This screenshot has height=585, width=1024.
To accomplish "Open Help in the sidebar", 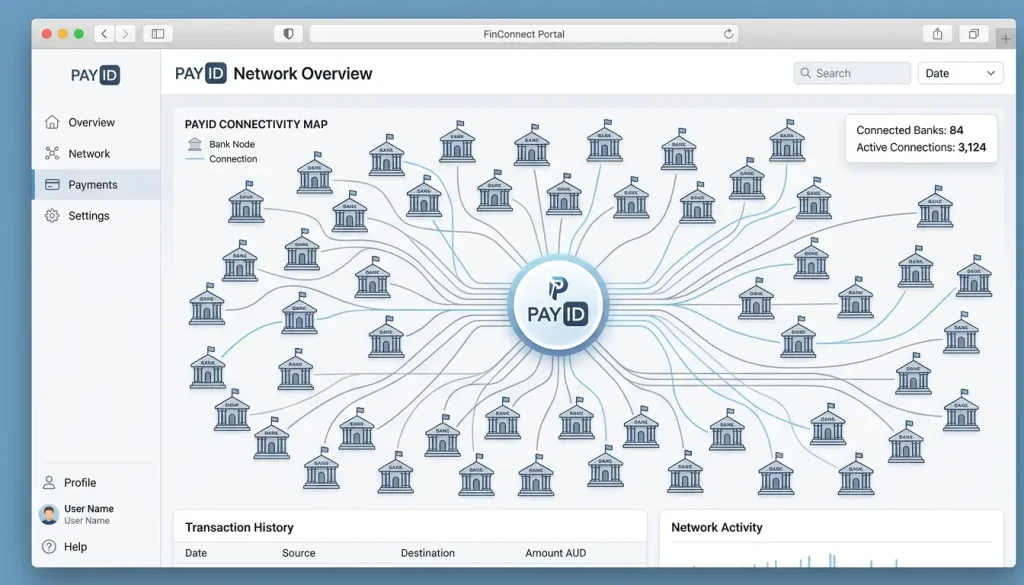I will 75,546.
